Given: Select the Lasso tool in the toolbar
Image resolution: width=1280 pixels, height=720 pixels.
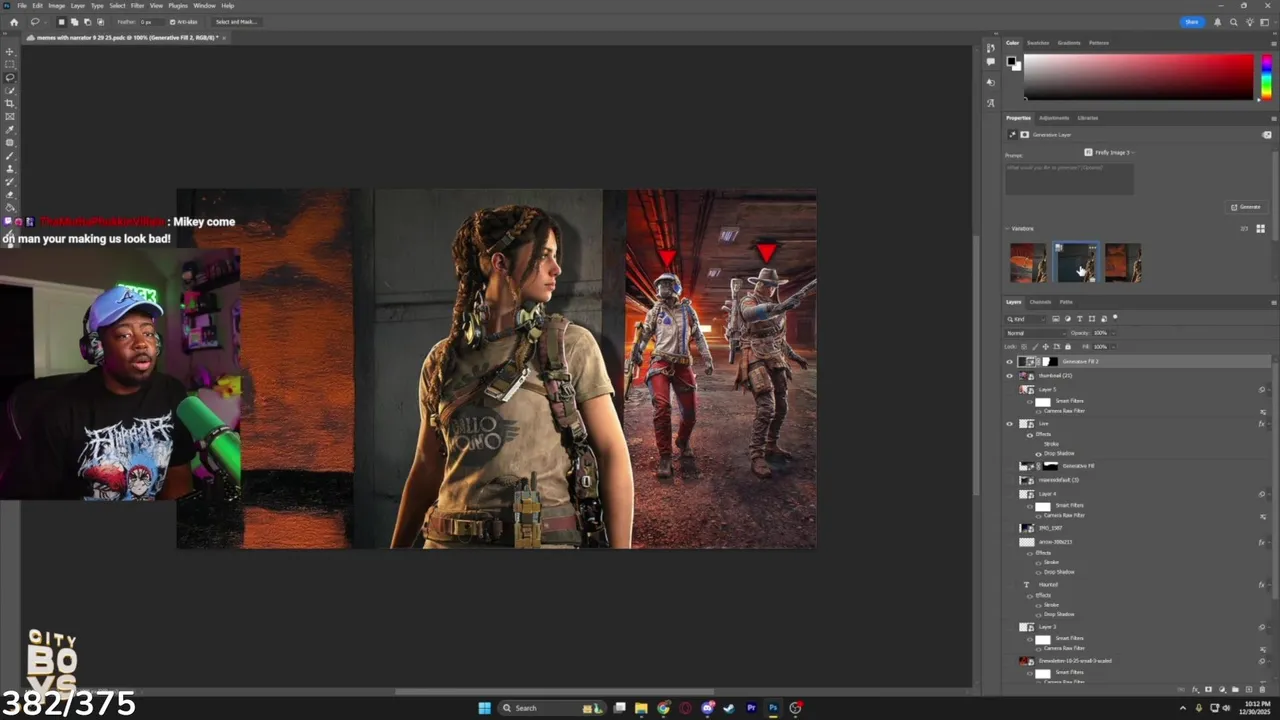Looking at the screenshot, I should [10, 77].
